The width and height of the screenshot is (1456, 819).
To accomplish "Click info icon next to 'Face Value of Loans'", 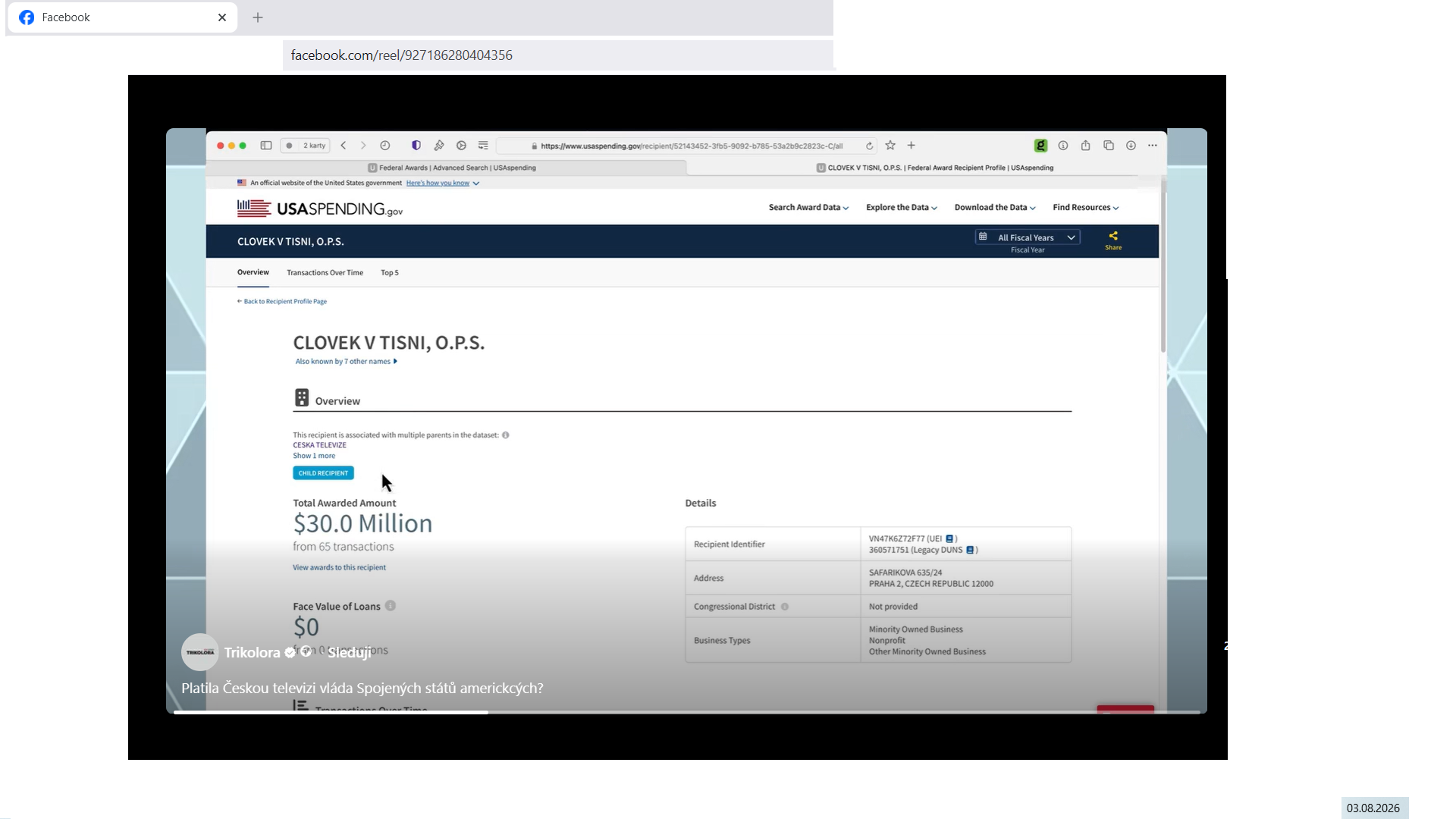I will (x=391, y=606).
